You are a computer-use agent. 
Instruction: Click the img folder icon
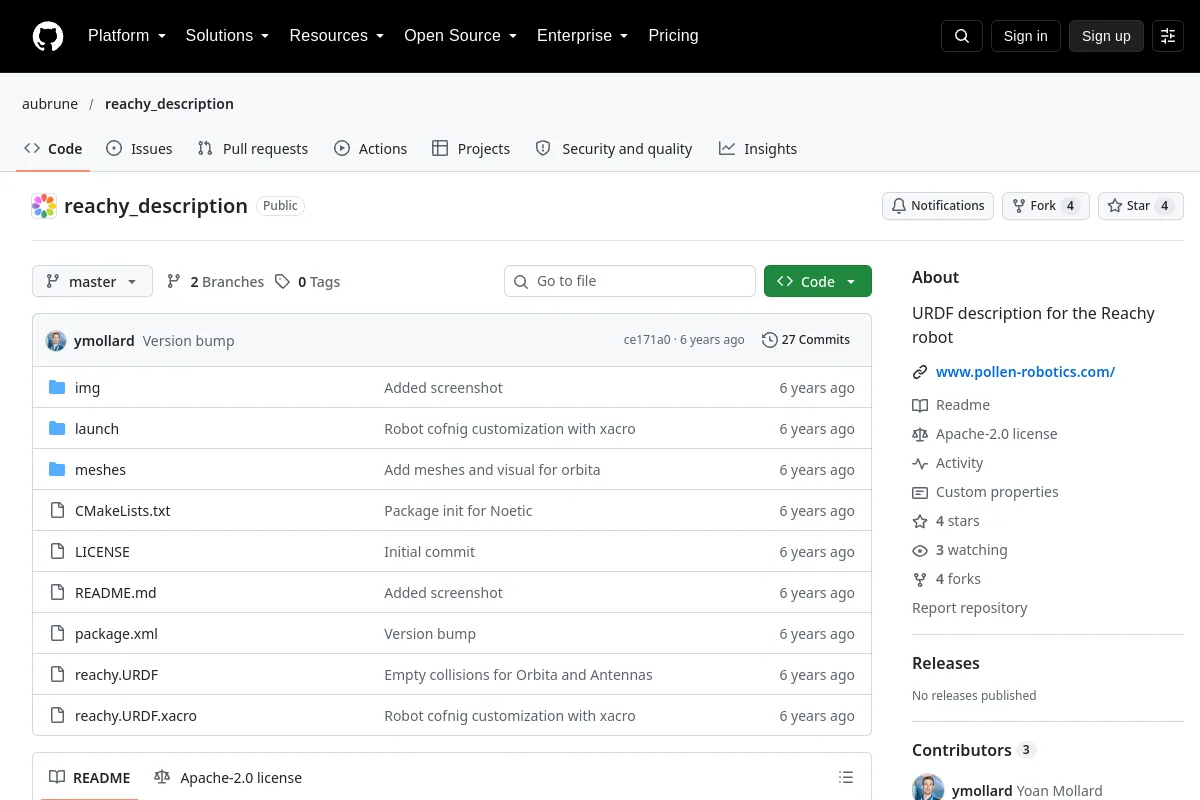tap(57, 387)
